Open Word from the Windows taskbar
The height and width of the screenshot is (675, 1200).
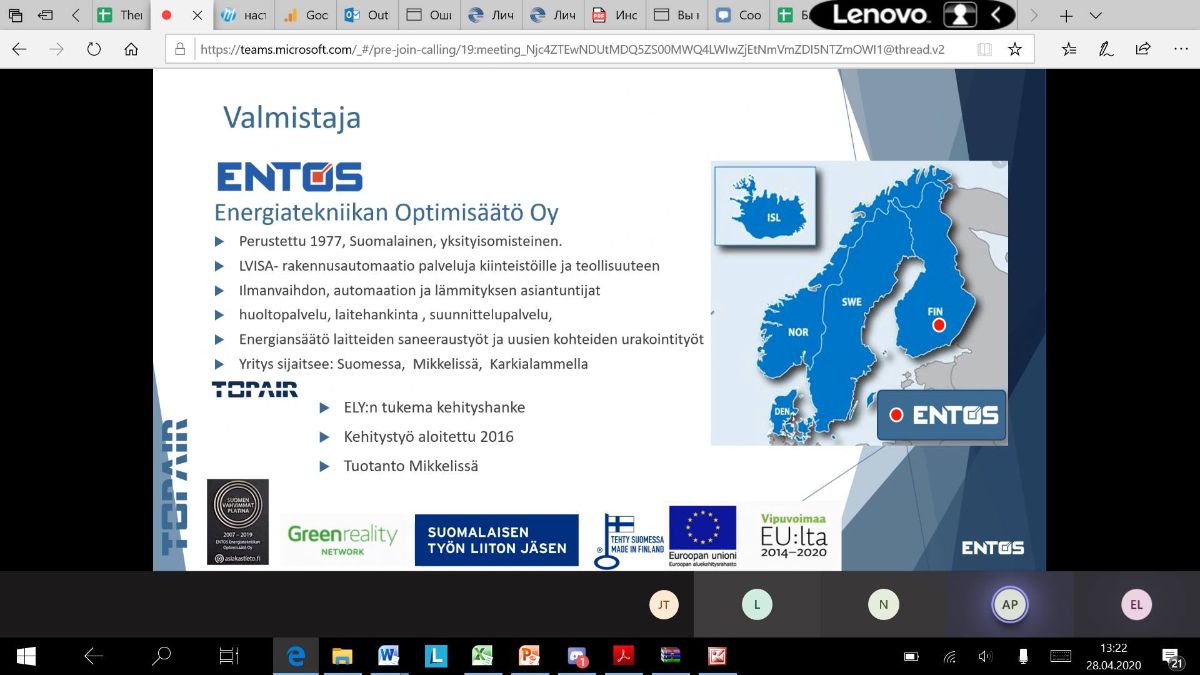click(389, 656)
